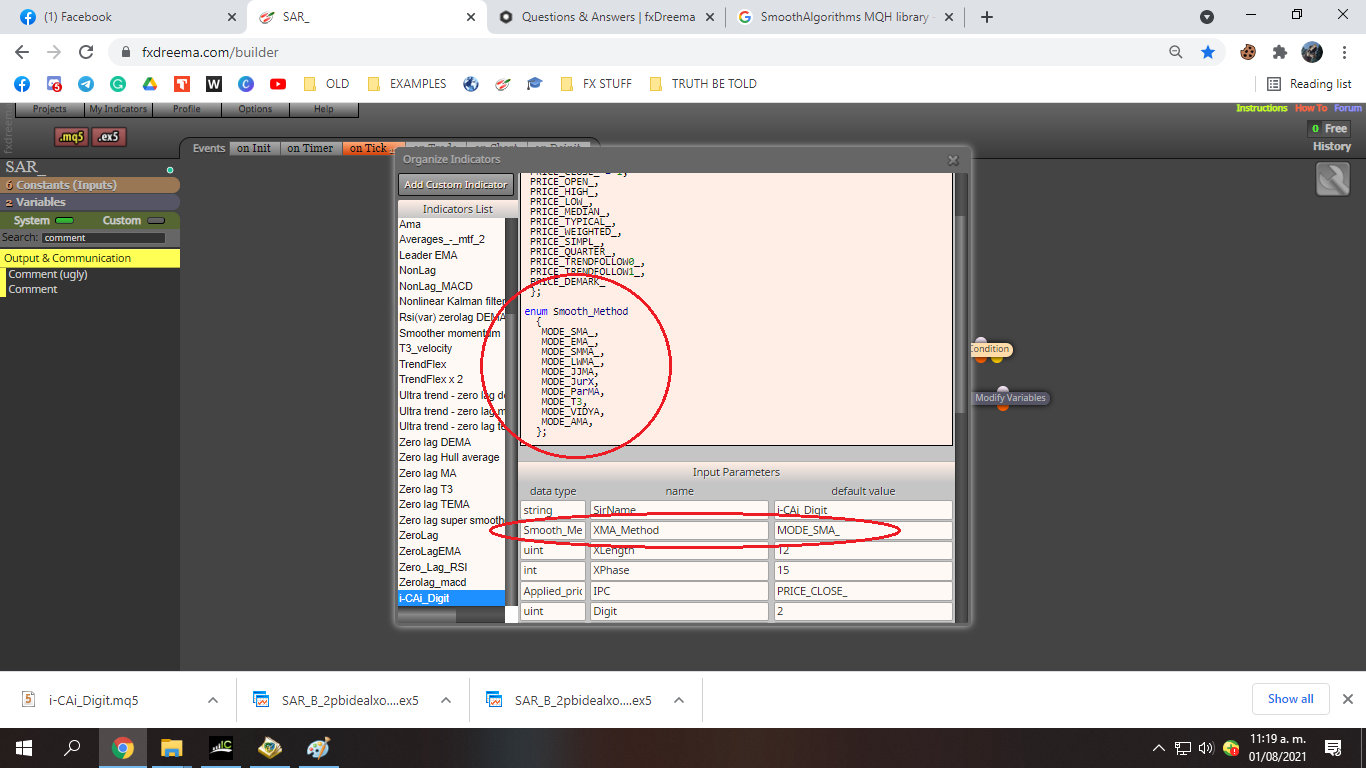The width and height of the screenshot is (1366, 768).
Task: Switch to the on Timer tab
Action: pyautogui.click(x=310, y=148)
